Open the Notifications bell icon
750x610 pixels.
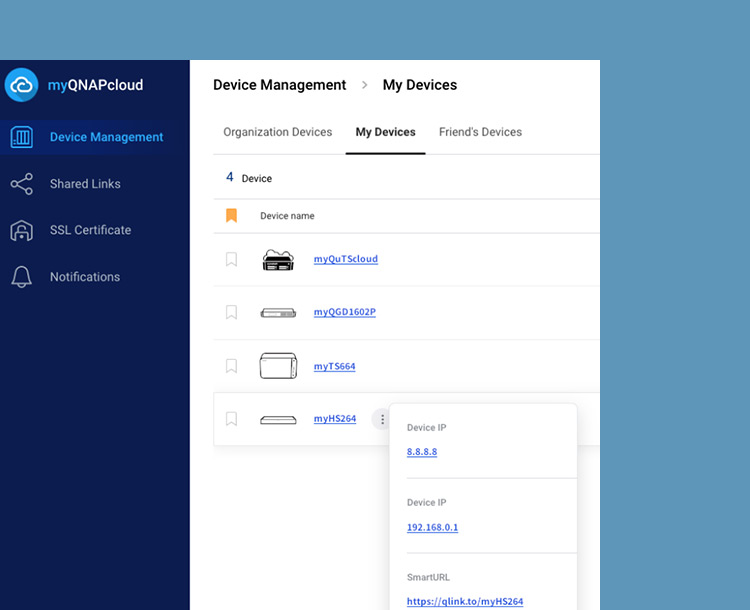pos(21,277)
